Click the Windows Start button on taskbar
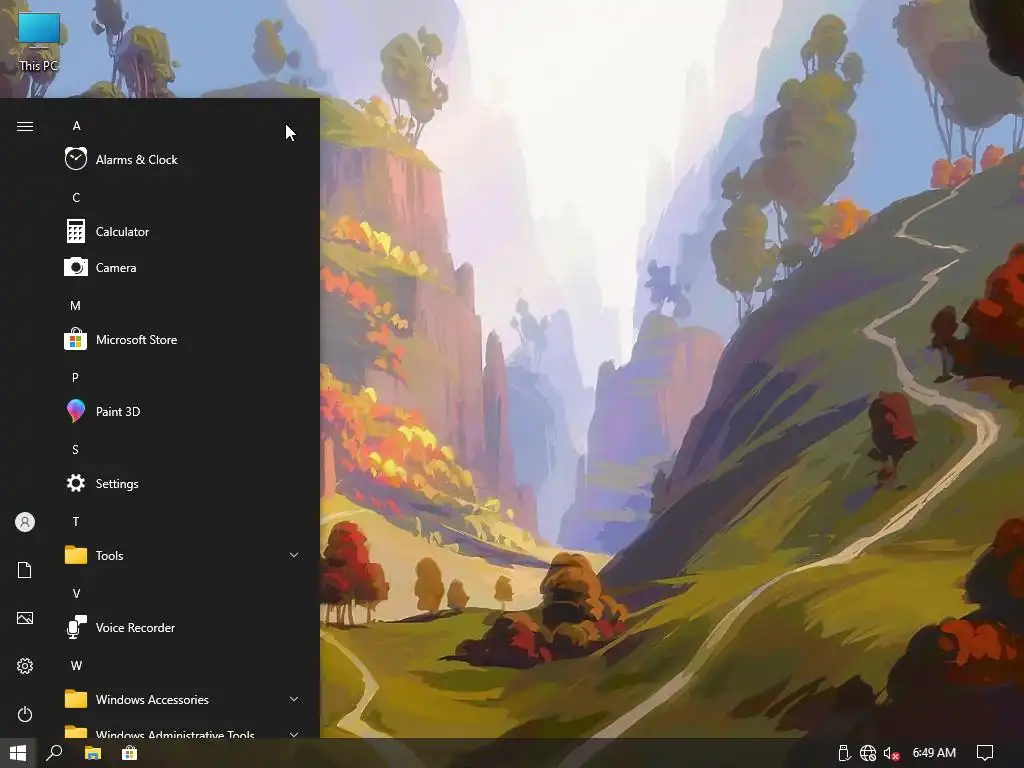Image resolution: width=1024 pixels, height=768 pixels. [x=18, y=753]
